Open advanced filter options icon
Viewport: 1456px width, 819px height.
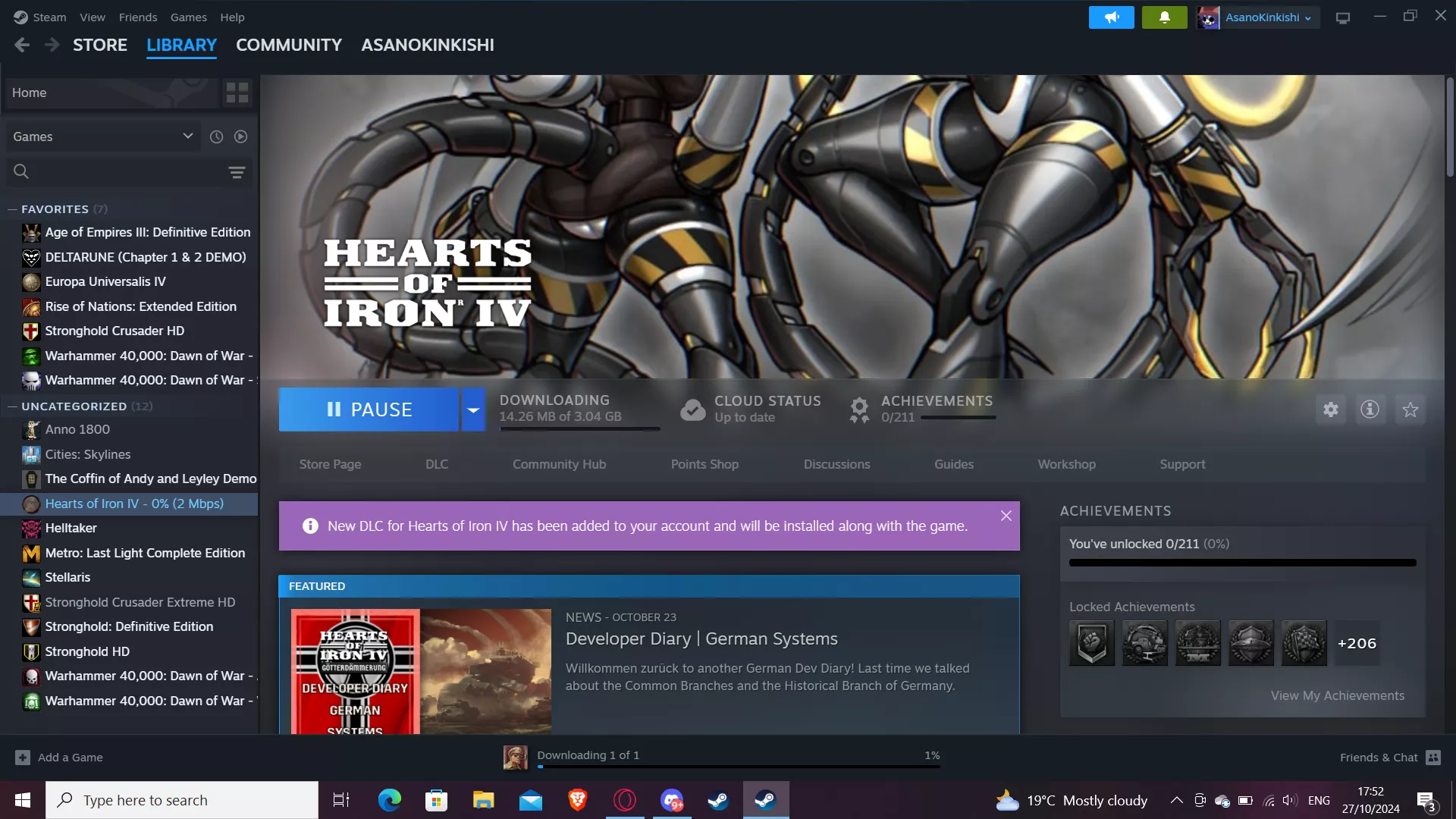[x=237, y=172]
